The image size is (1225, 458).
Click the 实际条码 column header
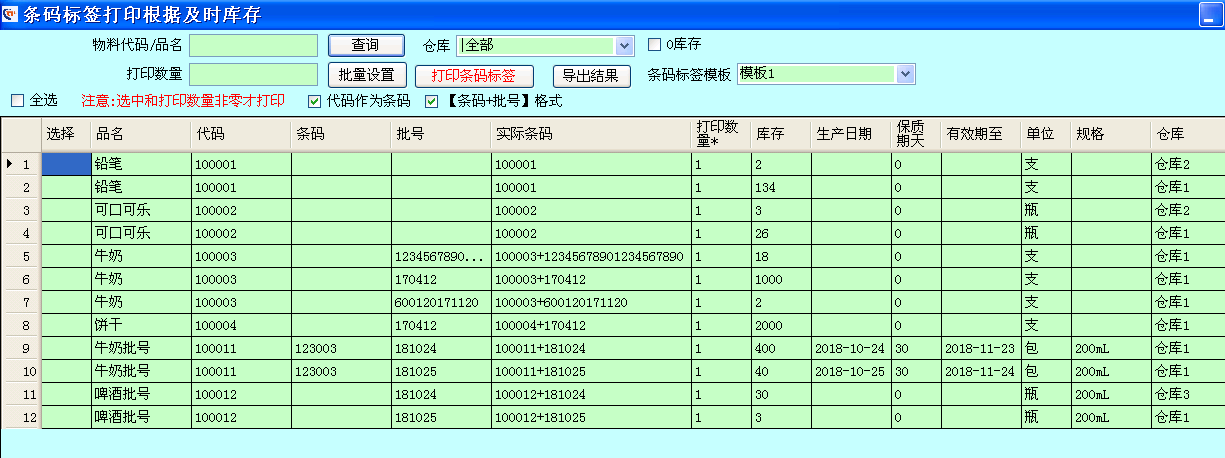(590, 134)
